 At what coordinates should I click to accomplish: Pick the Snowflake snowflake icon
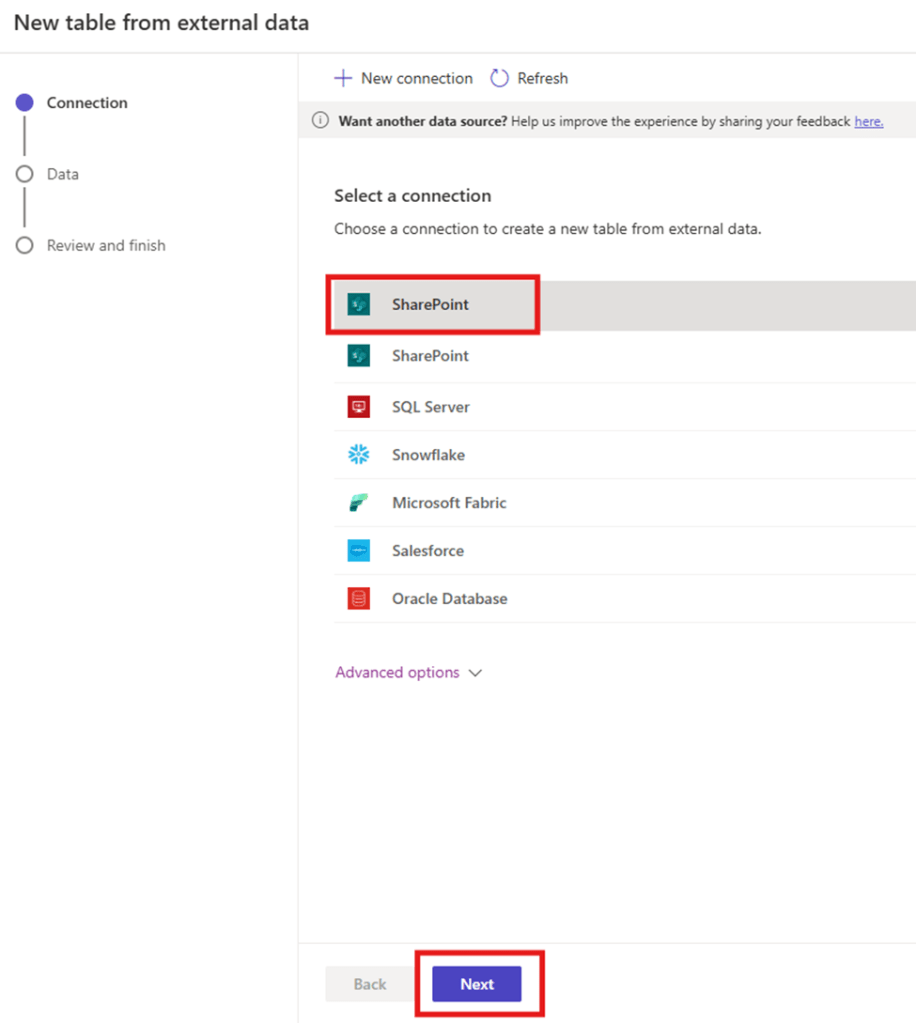(358, 455)
